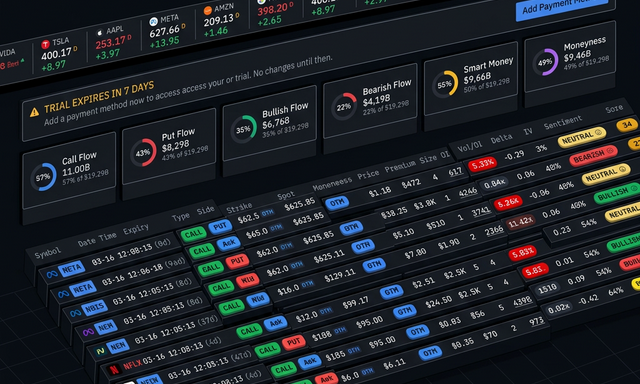The image size is (640, 384).
Task: Click the CALL badge beside $62.5 strike
Action: point(193,234)
